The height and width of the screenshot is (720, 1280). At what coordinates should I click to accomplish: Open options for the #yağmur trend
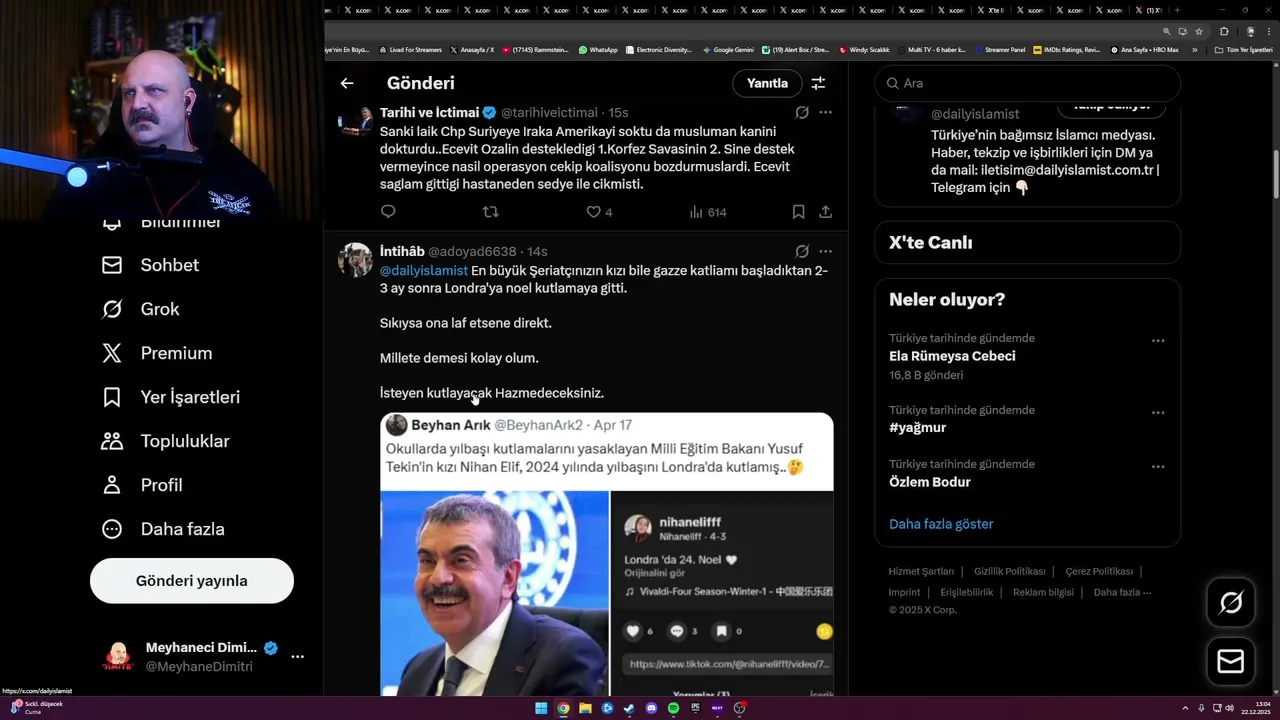(x=1158, y=413)
